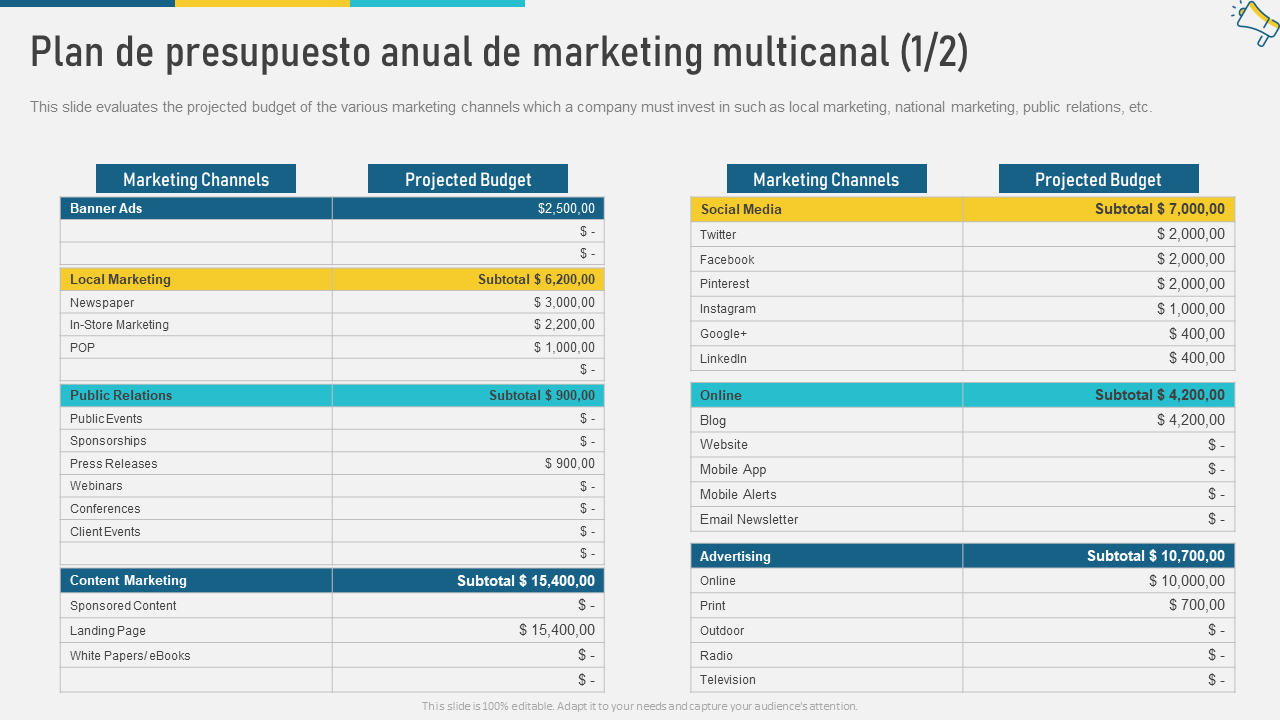Select the "$ 2,200,00" budget value
Screen dimensions: 1280x720
(x=564, y=325)
